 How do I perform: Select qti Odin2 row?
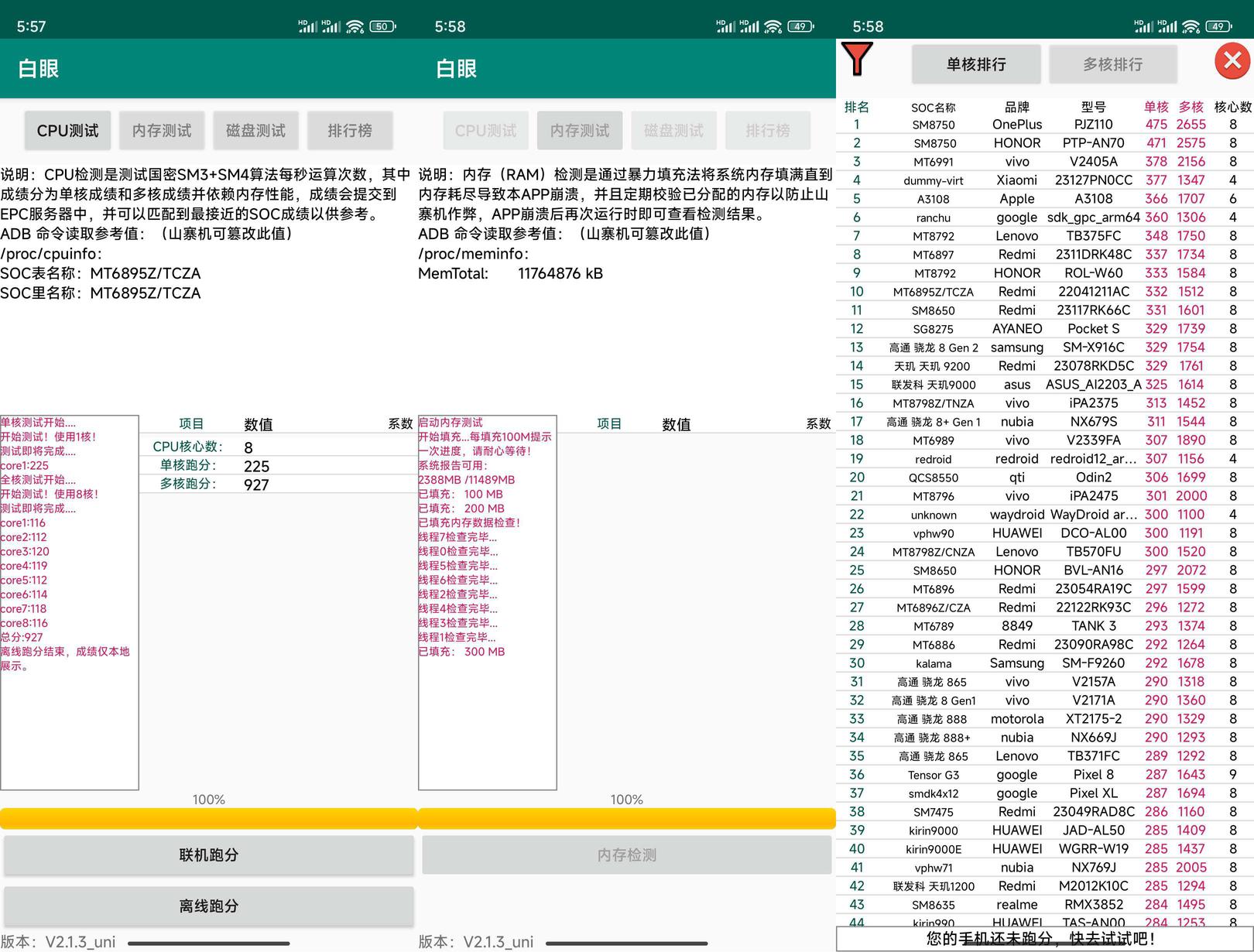tap(1045, 478)
